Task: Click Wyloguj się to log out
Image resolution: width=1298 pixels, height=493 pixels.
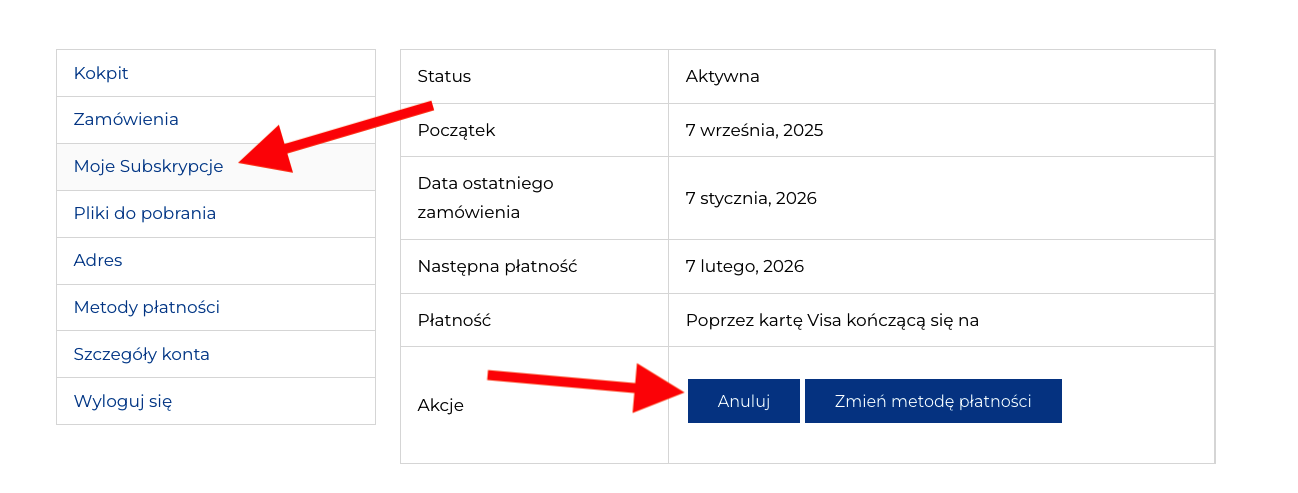Action: pos(123,401)
